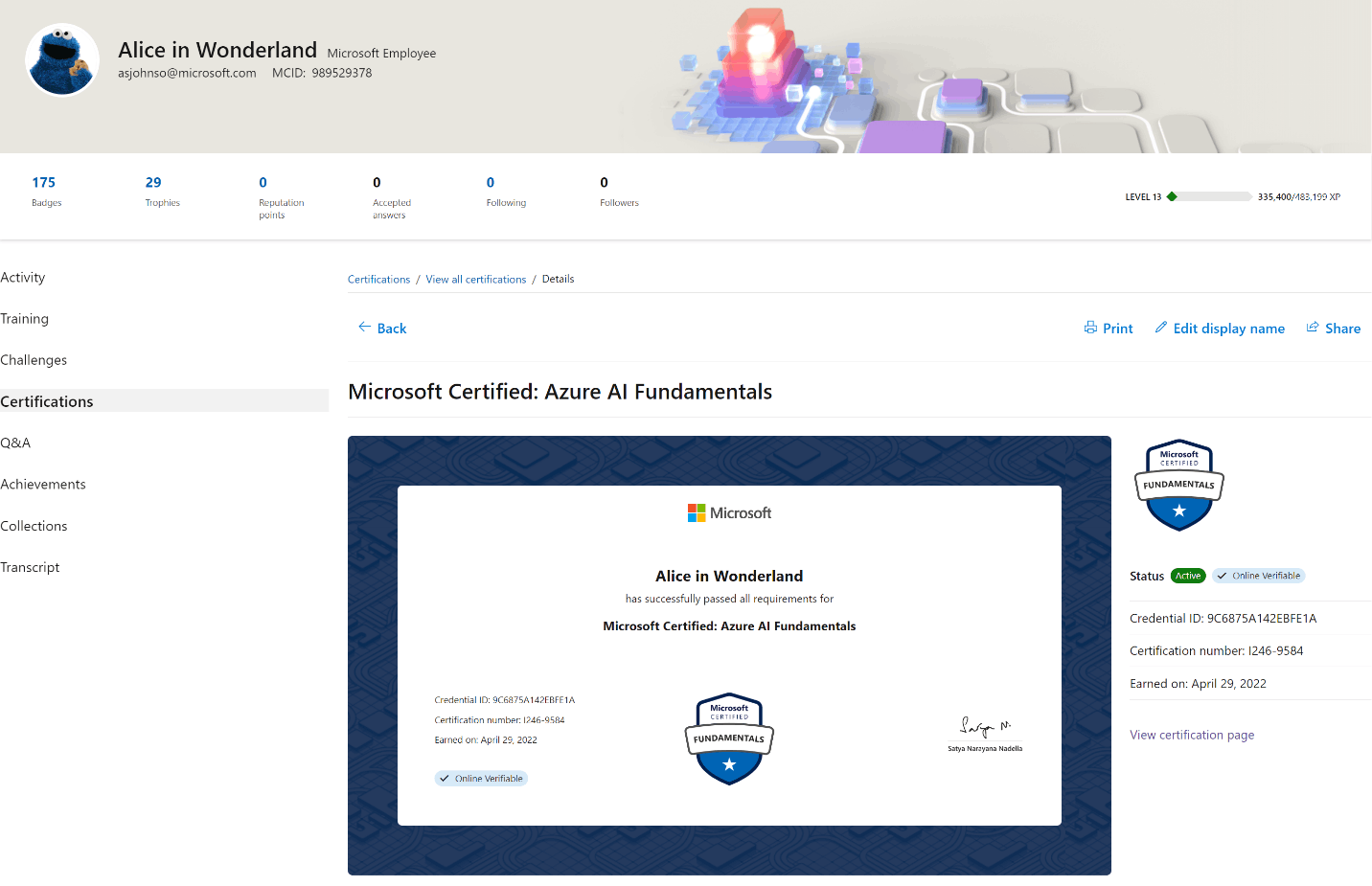Viewport: 1372px width, 886px height.
Task: Select the Certifications sidebar item
Action: coord(164,401)
